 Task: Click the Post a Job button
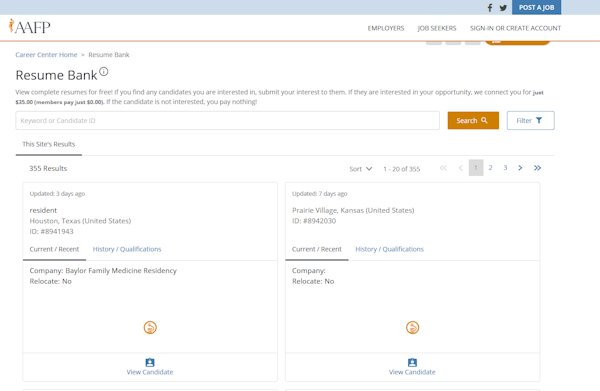[536, 8]
